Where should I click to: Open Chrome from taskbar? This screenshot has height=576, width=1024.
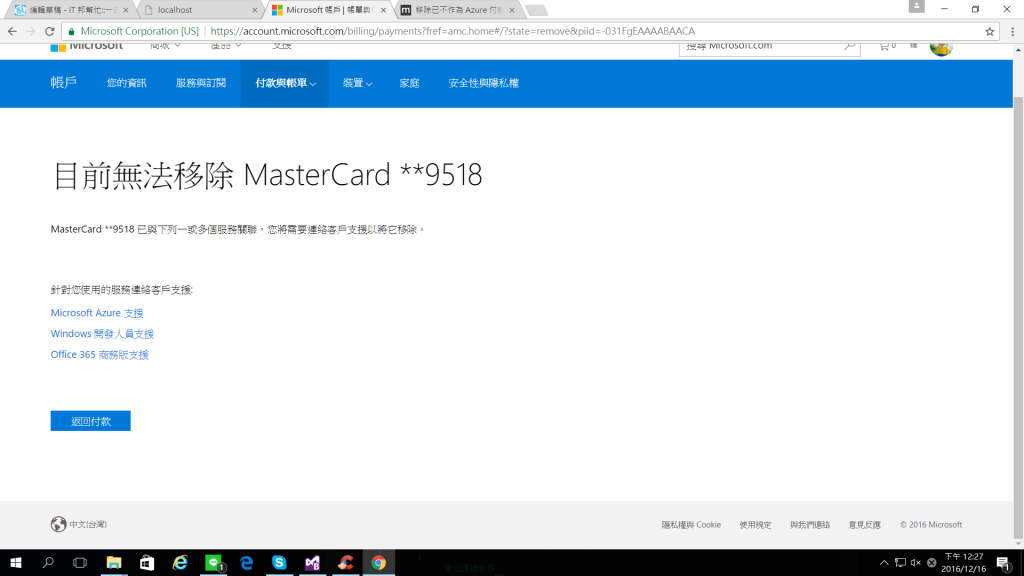tap(379, 562)
